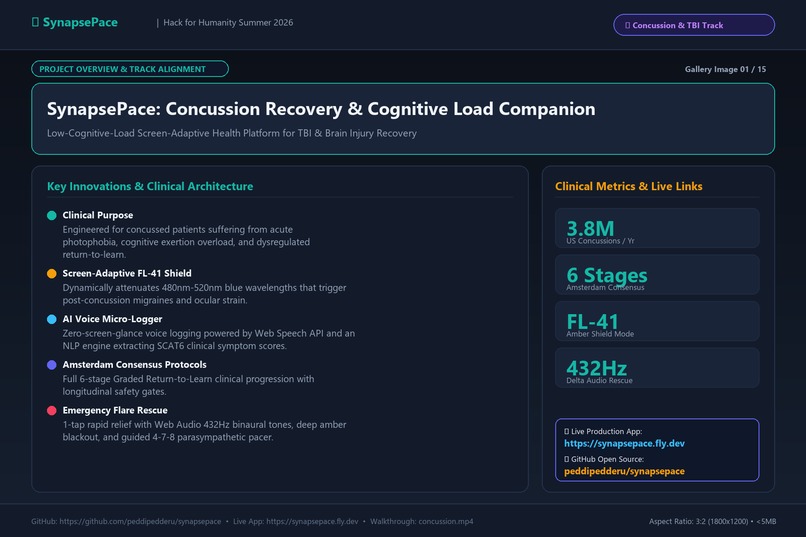The width and height of the screenshot is (806, 537).
Task: Click the Hack for Humanity Summer 2026 text
Action: [228, 23]
